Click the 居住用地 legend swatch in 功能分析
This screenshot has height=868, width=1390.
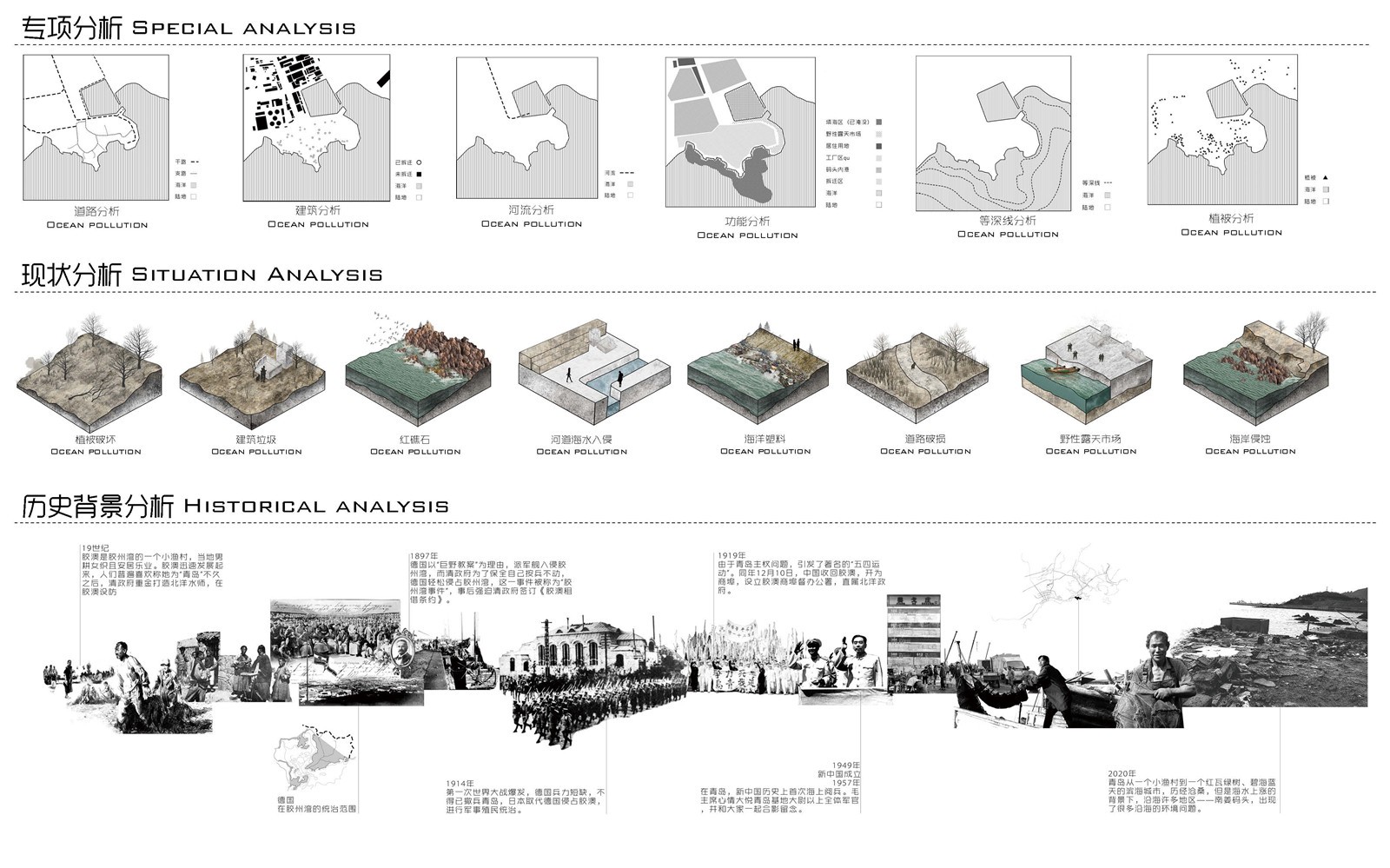(x=878, y=146)
